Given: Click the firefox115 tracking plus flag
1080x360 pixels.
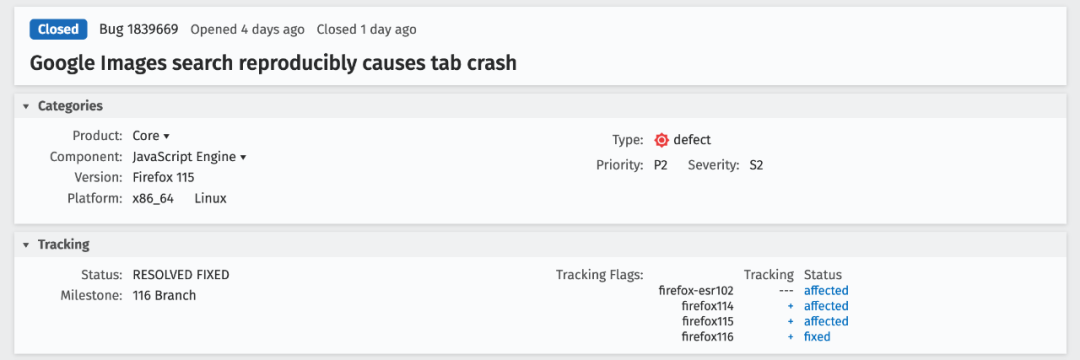Looking at the screenshot, I should 791,321.
